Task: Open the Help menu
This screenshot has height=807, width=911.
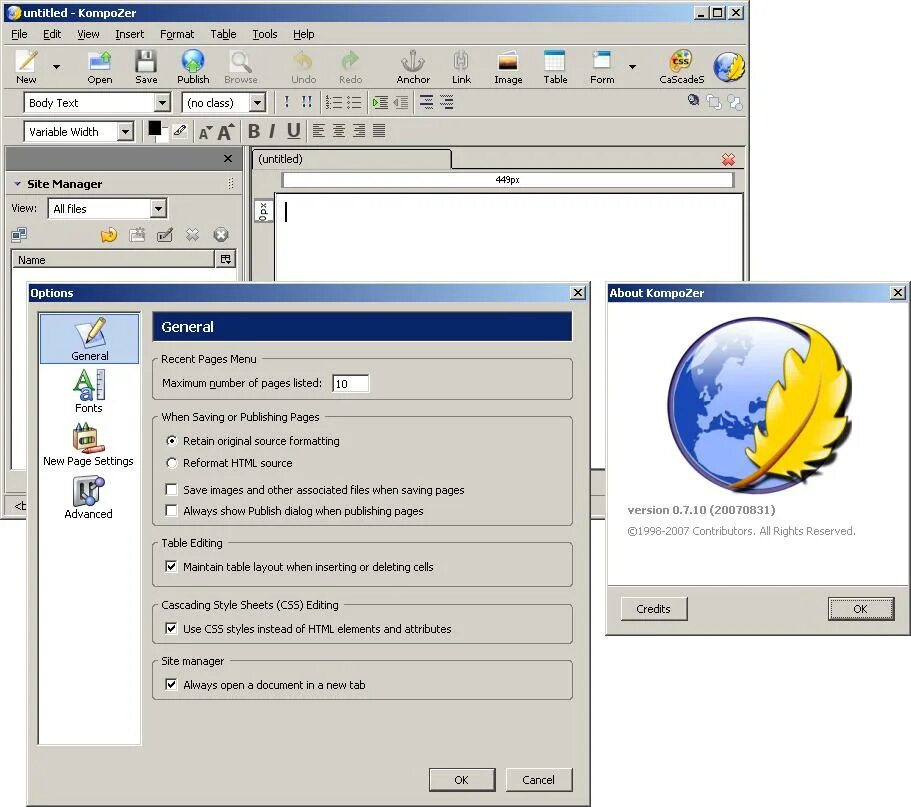Action: tap(303, 34)
